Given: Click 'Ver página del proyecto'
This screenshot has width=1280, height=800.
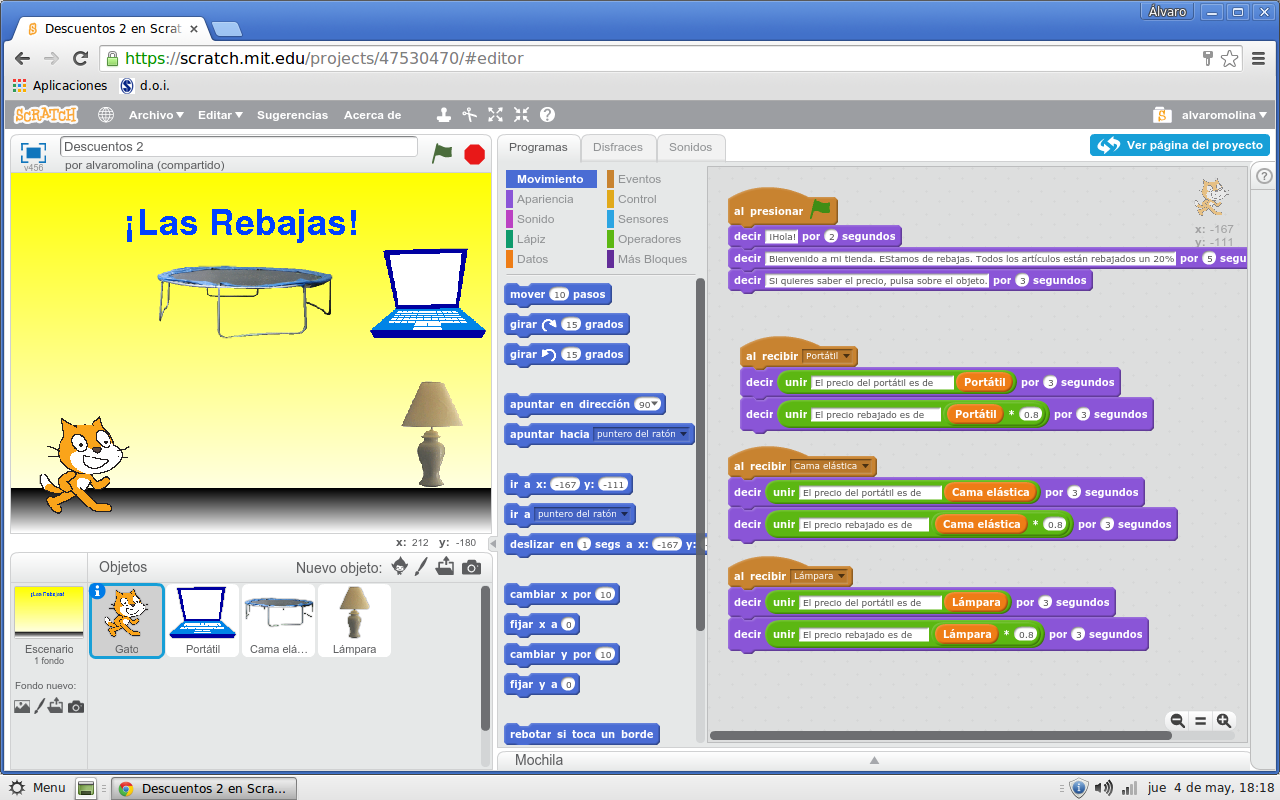Looking at the screenshot, I should (x=1180, y=144).
